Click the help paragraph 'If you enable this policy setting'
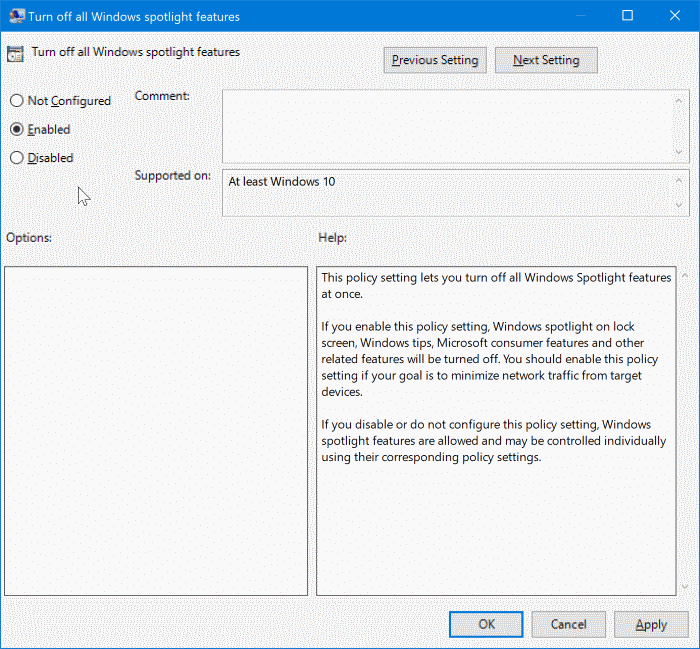 (x=490, y=359)
